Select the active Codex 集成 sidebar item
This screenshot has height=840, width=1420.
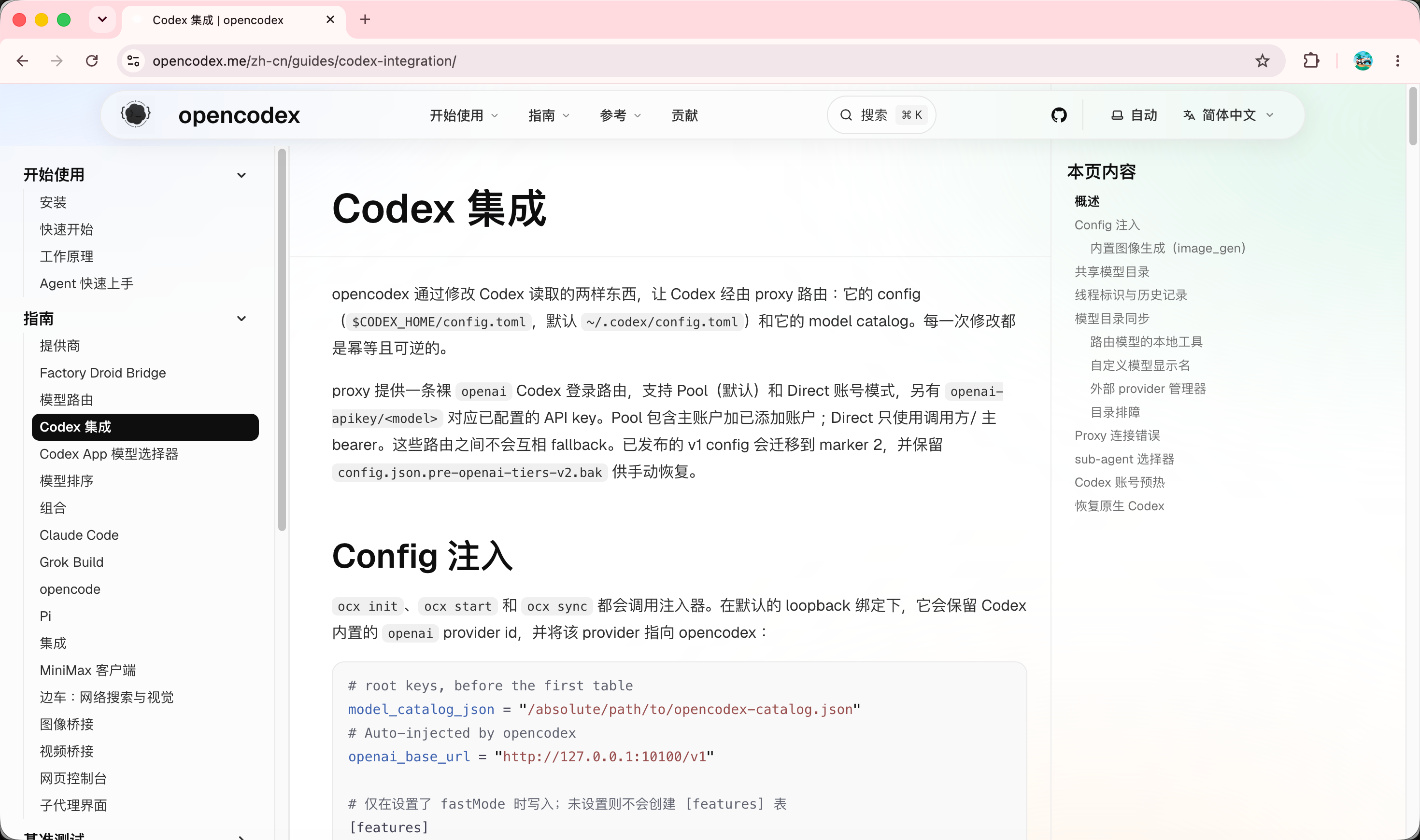(145, 427)
